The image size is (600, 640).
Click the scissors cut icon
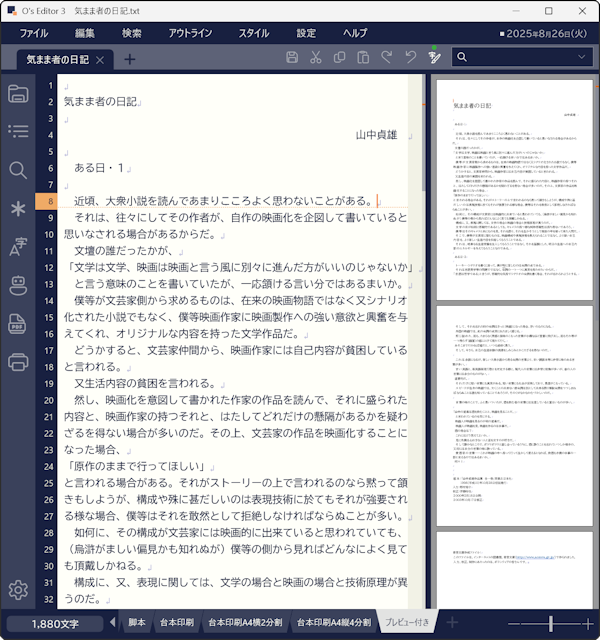(x=315, y=58)
